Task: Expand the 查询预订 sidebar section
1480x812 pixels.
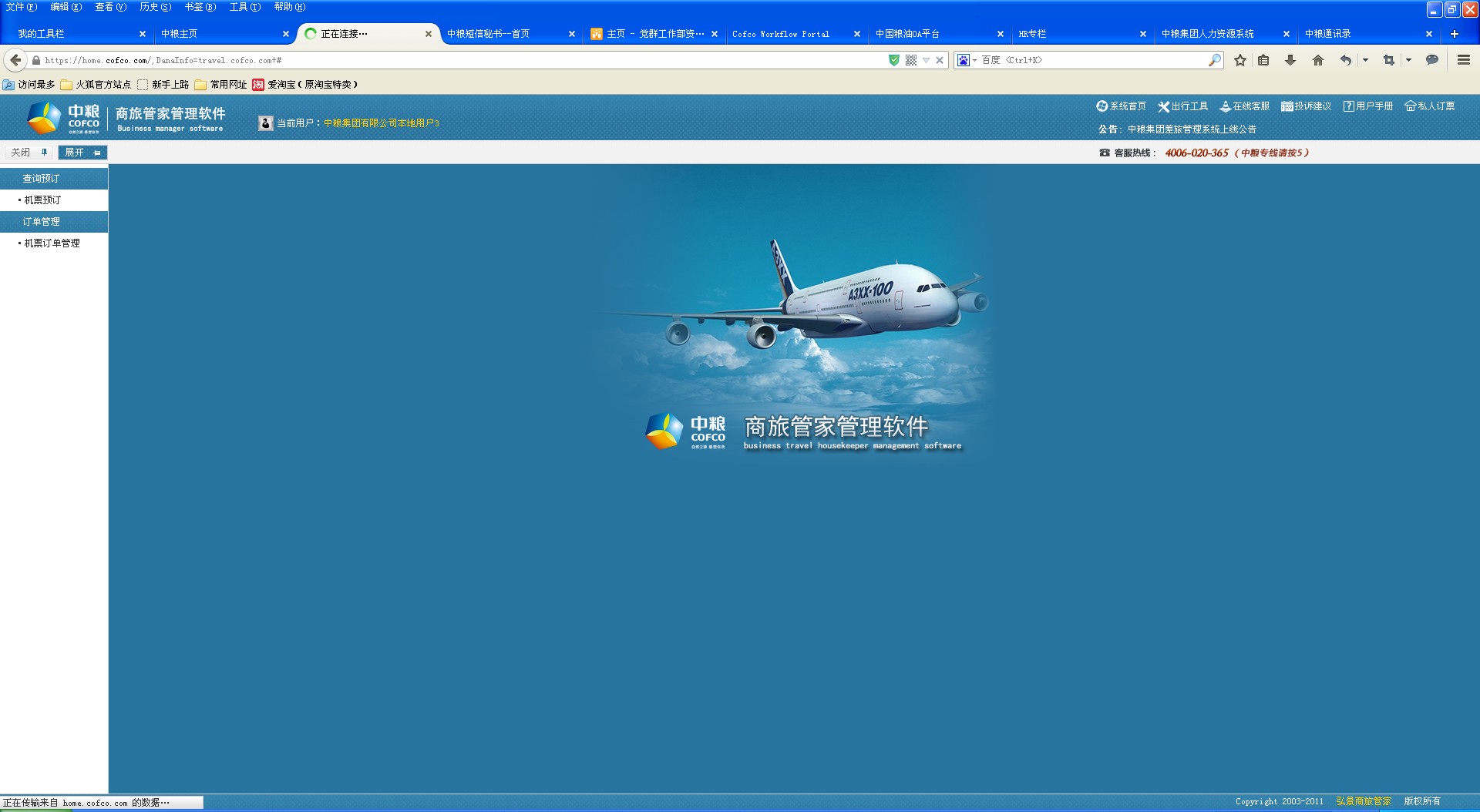Action: coord(54,179)
